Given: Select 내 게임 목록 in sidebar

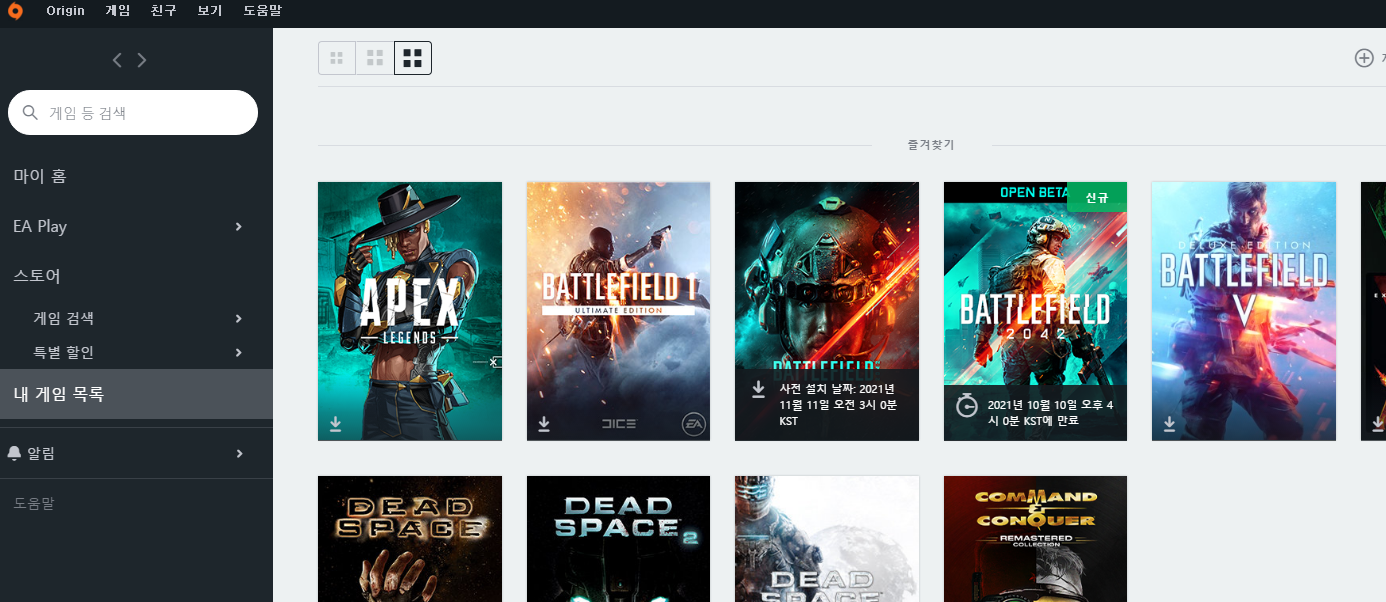Looking at the screenshot, I should tap(58, 394).
